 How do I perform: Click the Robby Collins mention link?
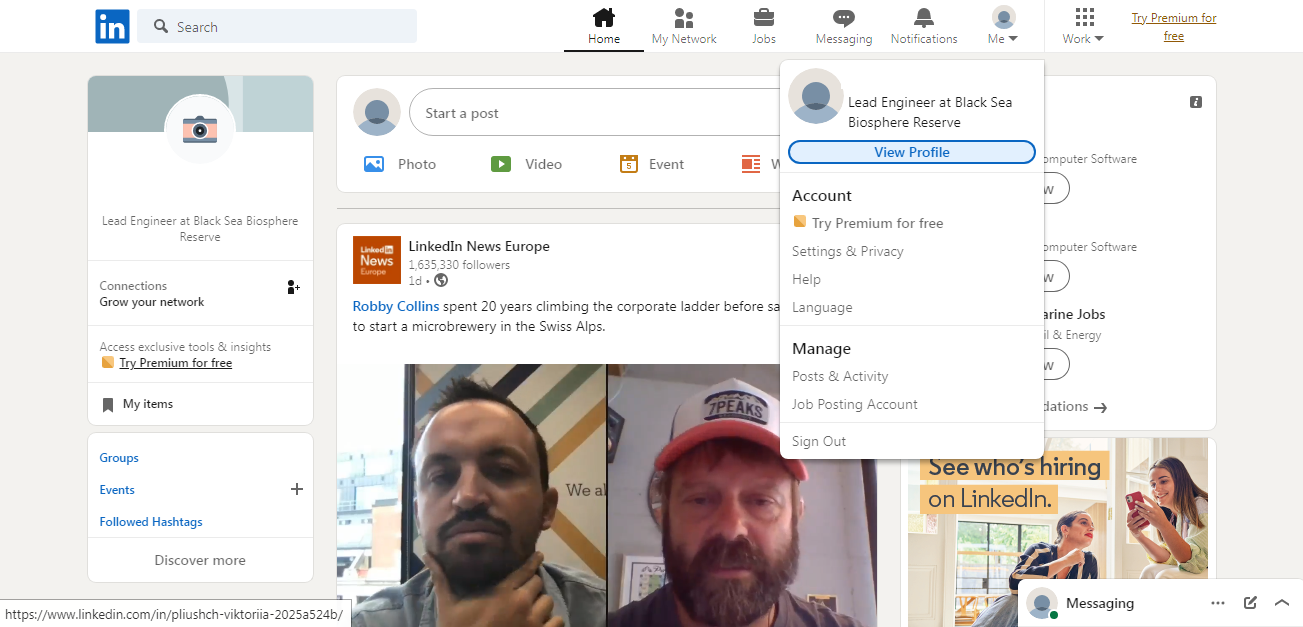point(396,306)
